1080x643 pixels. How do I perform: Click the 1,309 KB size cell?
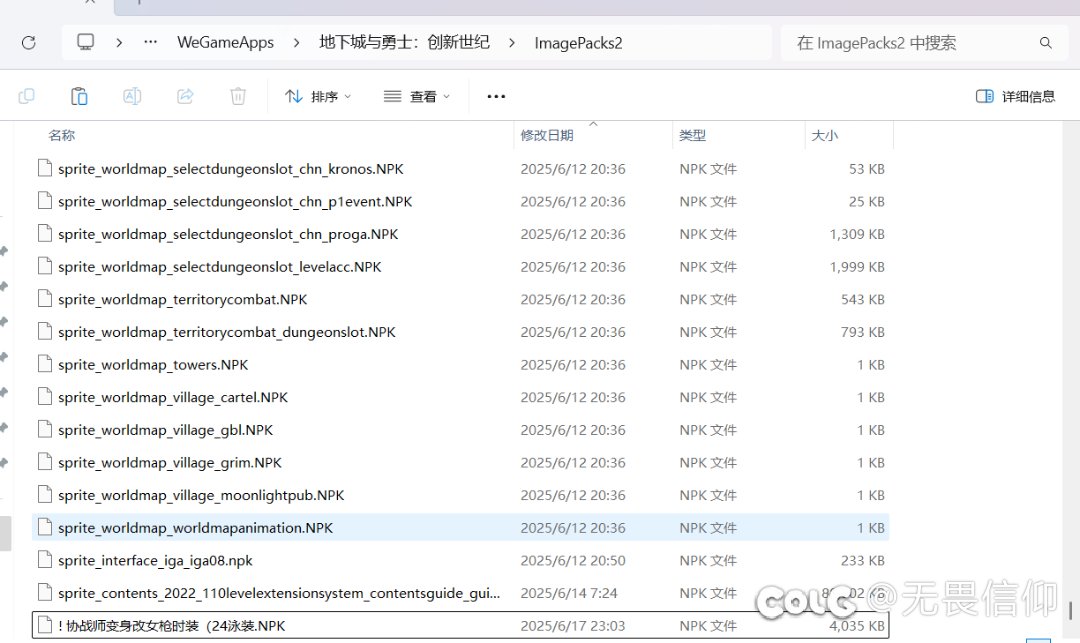pyautogui.click(x=857, y=234)
